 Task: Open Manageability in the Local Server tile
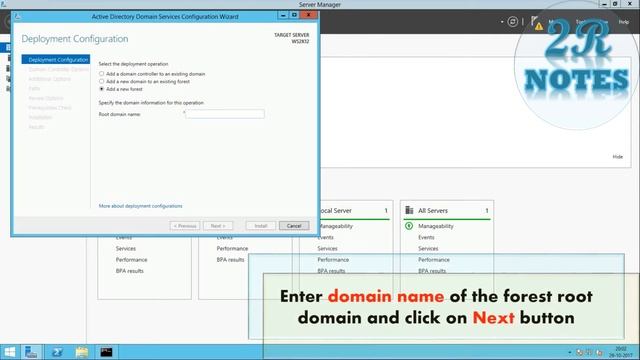click(335, 226)
